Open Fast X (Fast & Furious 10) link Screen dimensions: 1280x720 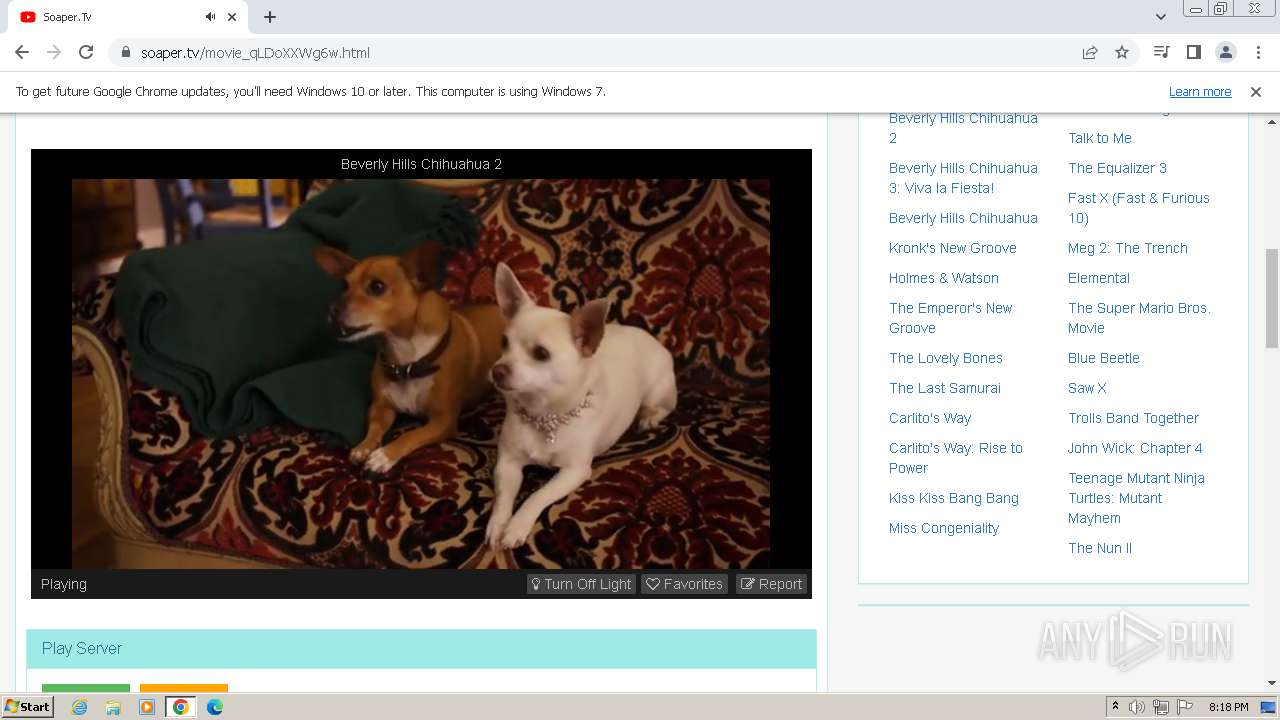[1139, 208]
